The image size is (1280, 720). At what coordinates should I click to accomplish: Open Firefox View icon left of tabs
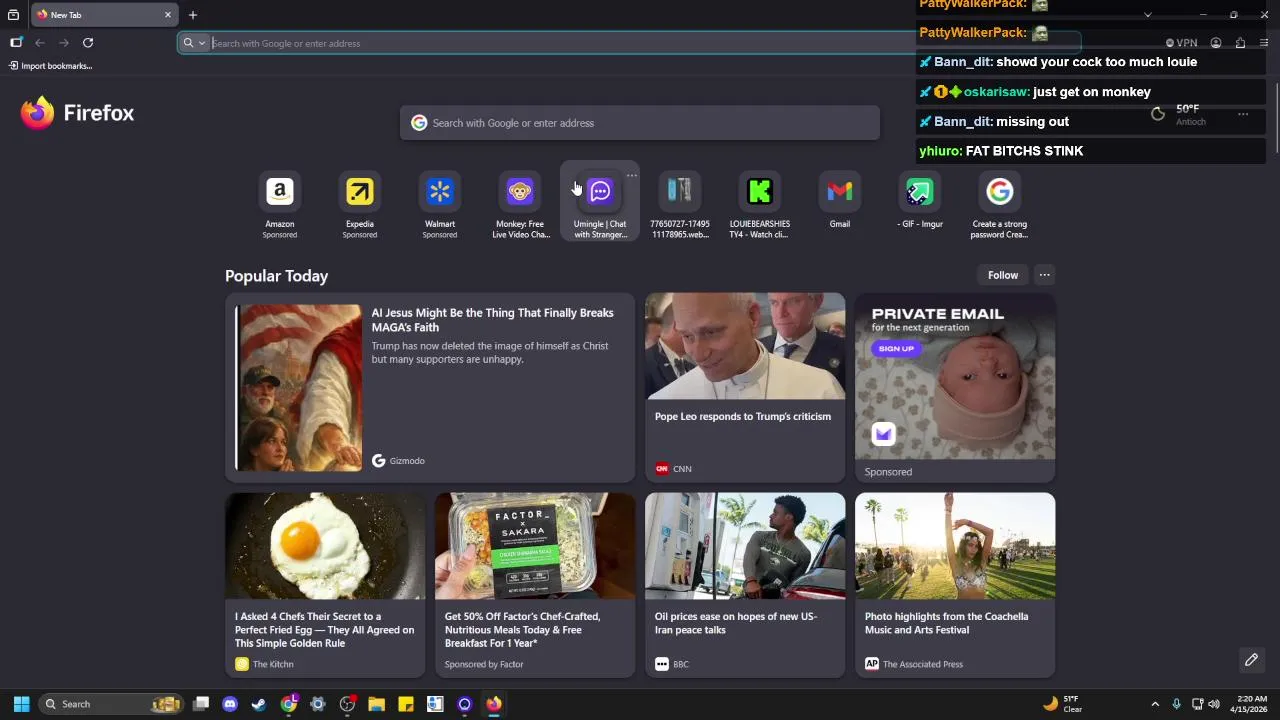pyautogui.click(x=13, y=15)
